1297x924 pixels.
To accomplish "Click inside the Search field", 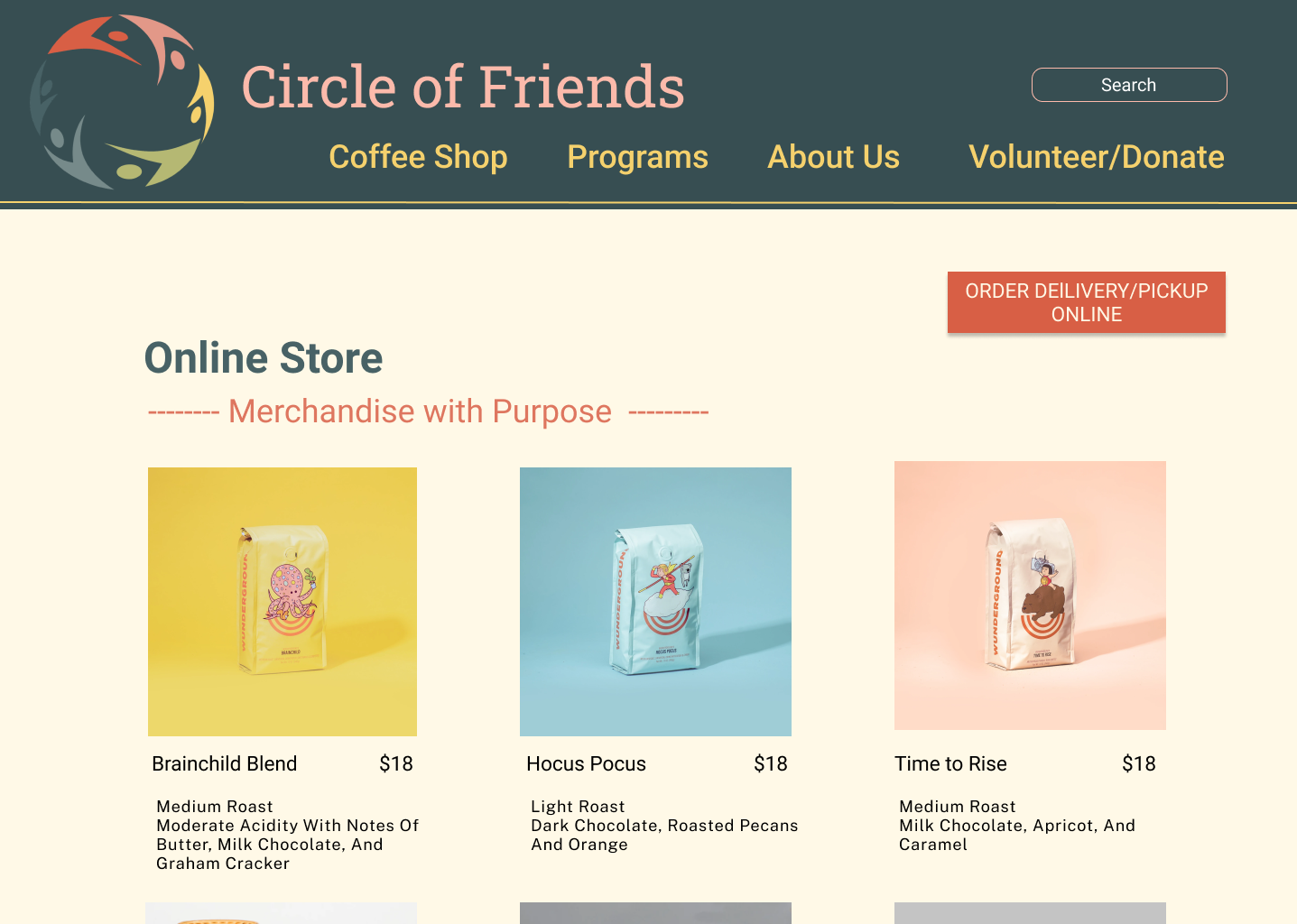I will [x=1129, y=85].
